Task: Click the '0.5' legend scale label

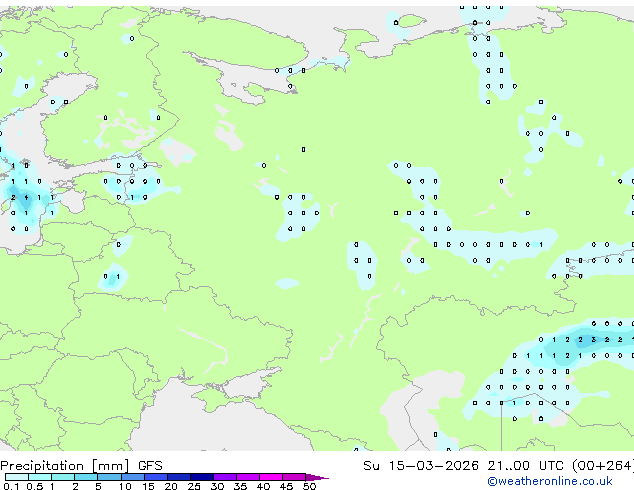Action: coord(34,486)
